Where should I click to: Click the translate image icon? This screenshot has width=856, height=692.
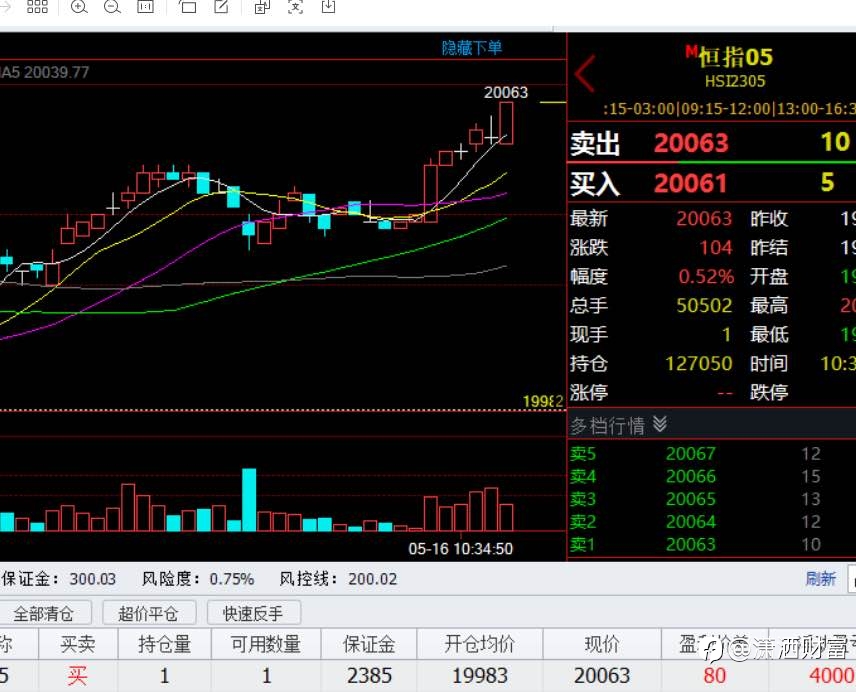[262, 7]
